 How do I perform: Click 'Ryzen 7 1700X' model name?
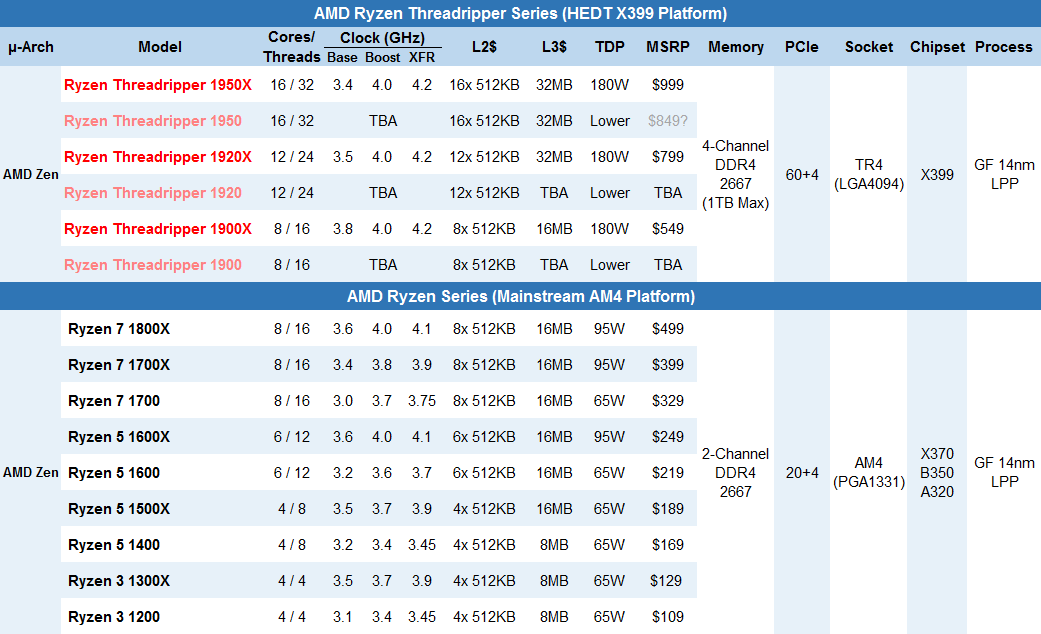tap(119, 365)
